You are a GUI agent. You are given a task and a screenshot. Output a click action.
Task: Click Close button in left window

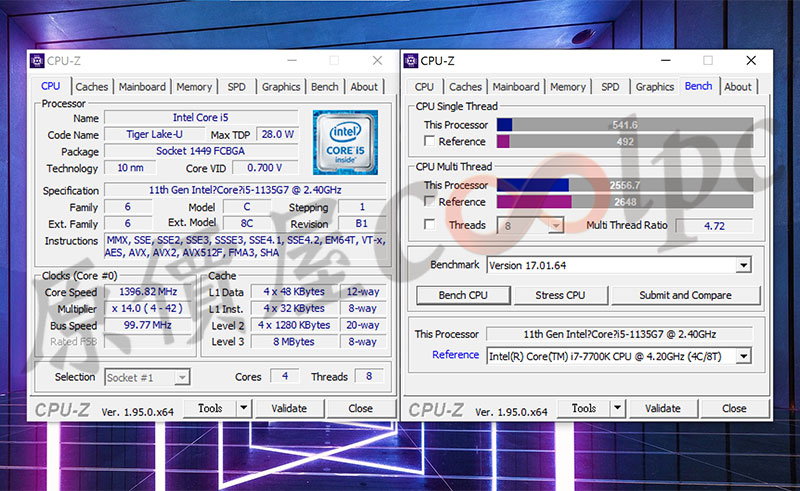pyautogui.click(x=360, y=408)
